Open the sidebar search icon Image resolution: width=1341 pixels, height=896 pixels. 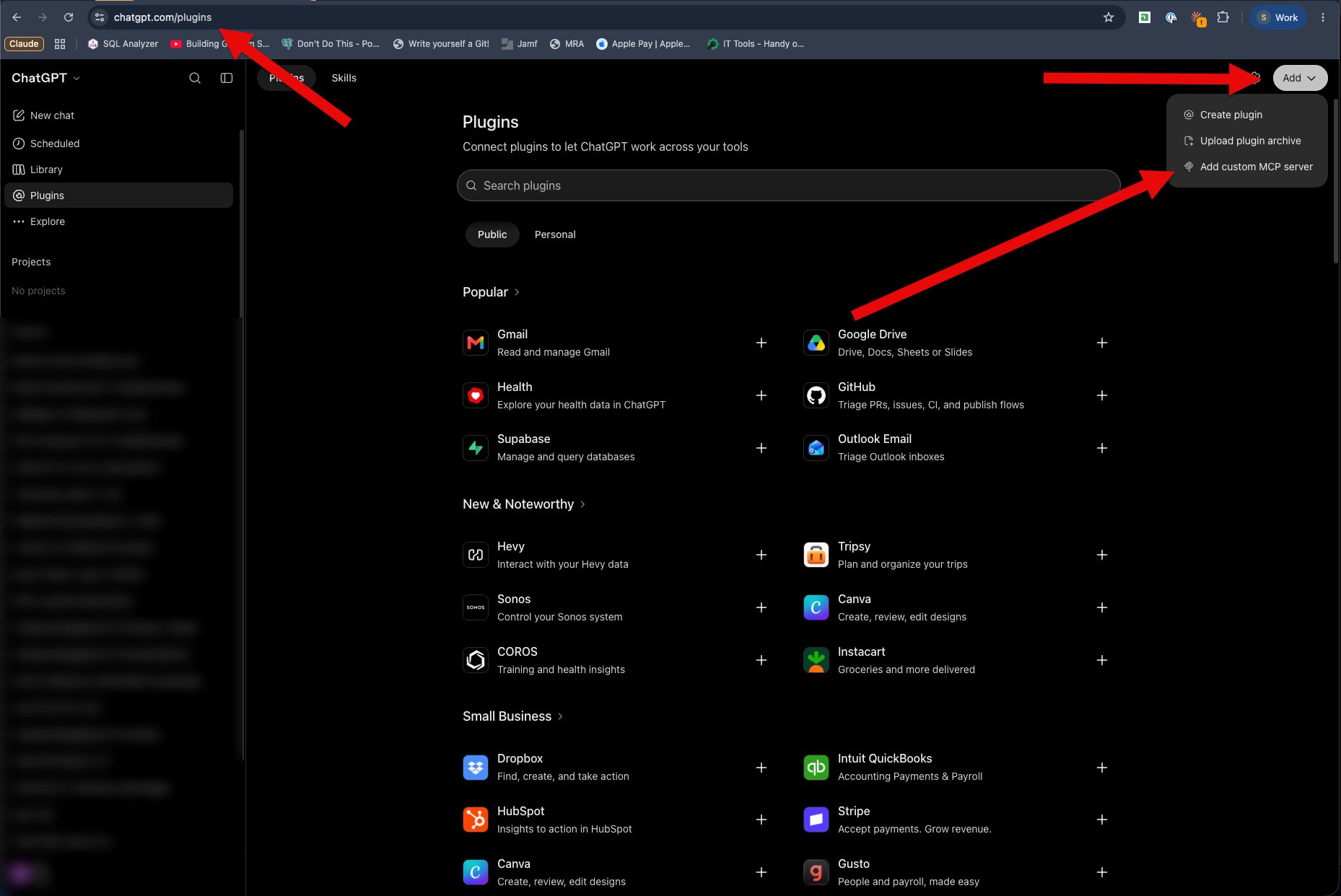coord(195,78)
